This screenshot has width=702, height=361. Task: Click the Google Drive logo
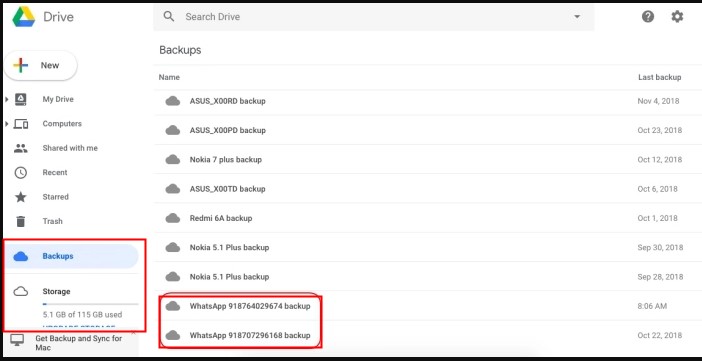coord(24,17)
